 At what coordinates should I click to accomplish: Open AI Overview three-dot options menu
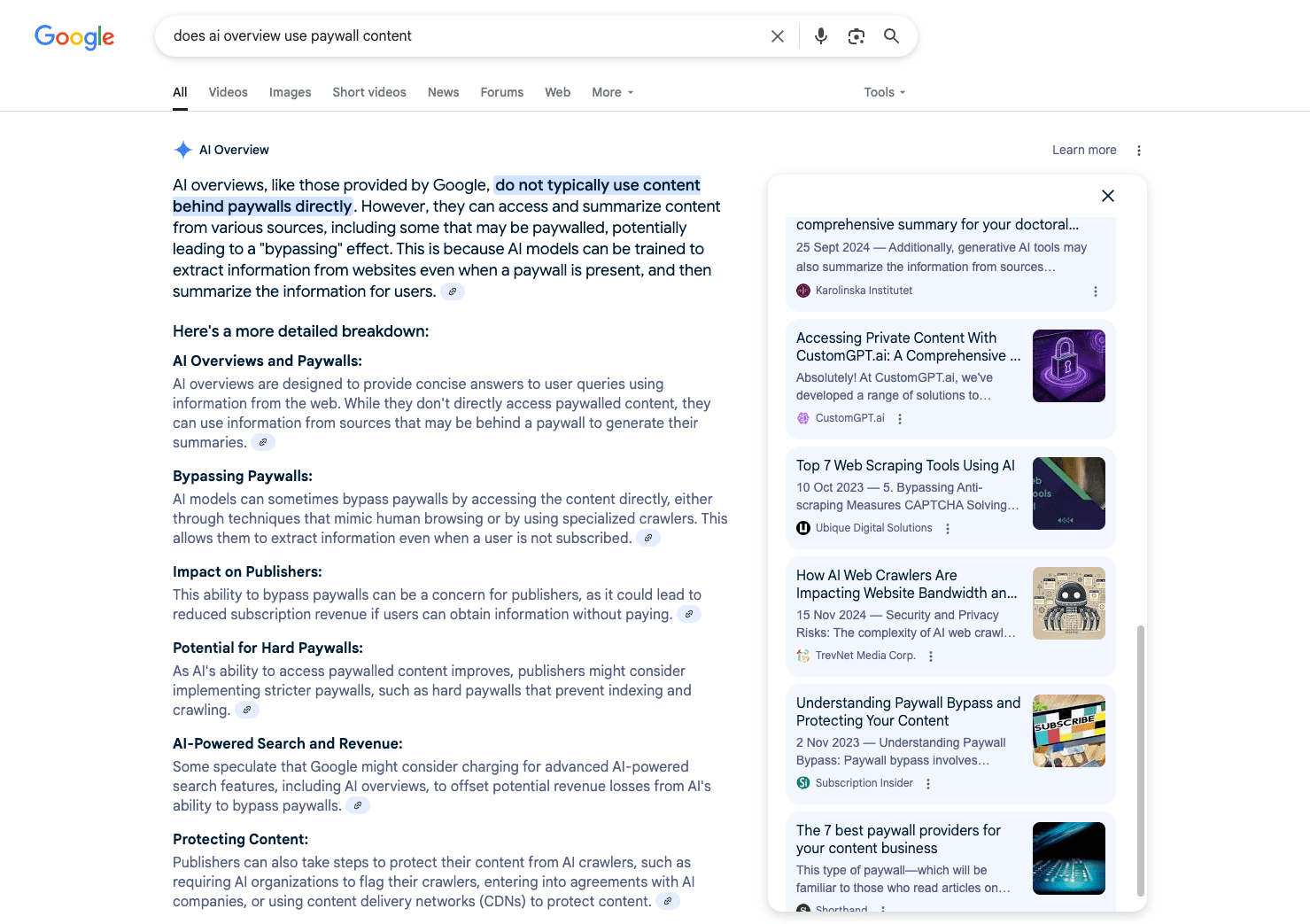pyautogui.click(x=1139, y=151)
